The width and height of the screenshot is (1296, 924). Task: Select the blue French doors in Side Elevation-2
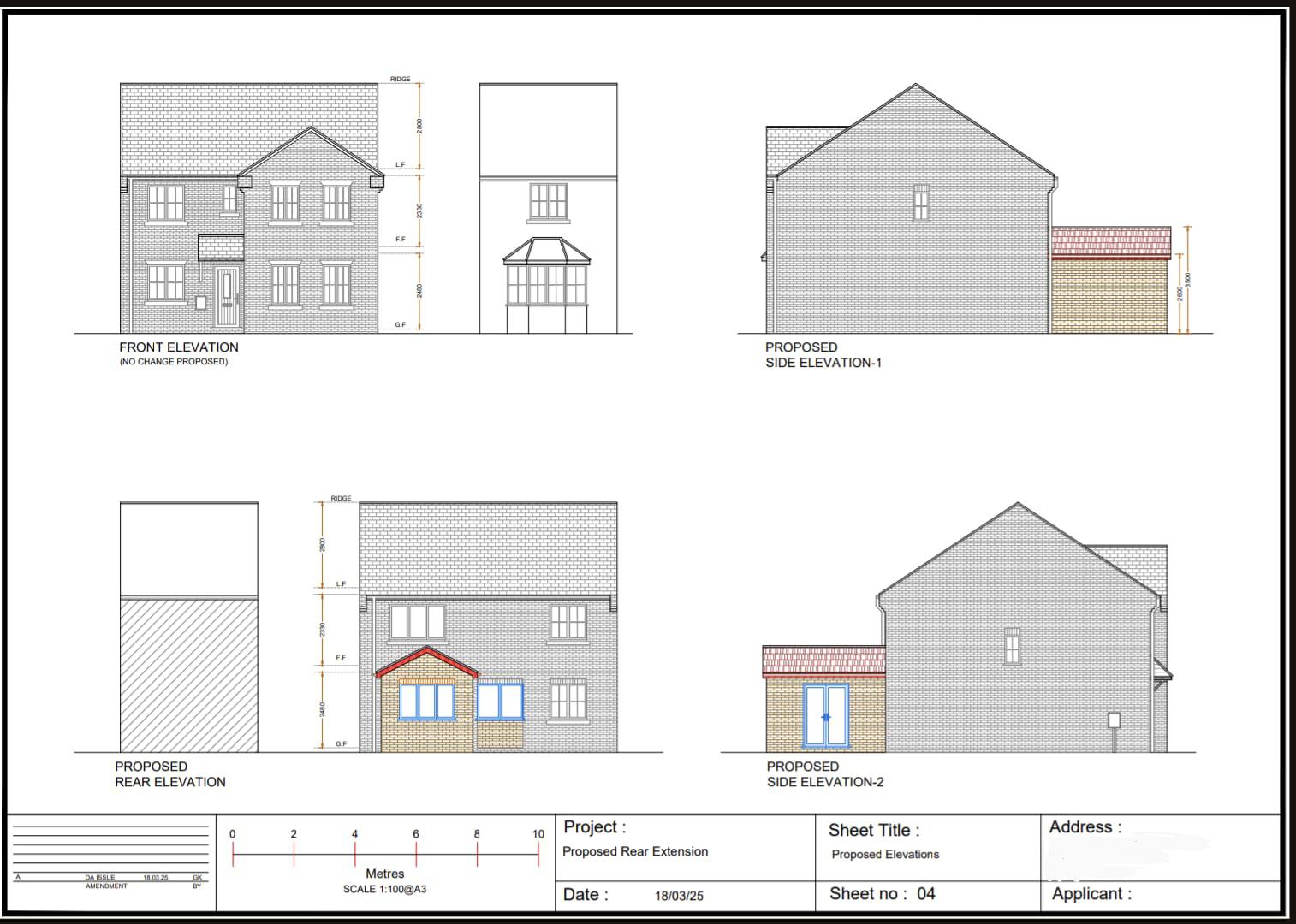(x=825, y=715)
